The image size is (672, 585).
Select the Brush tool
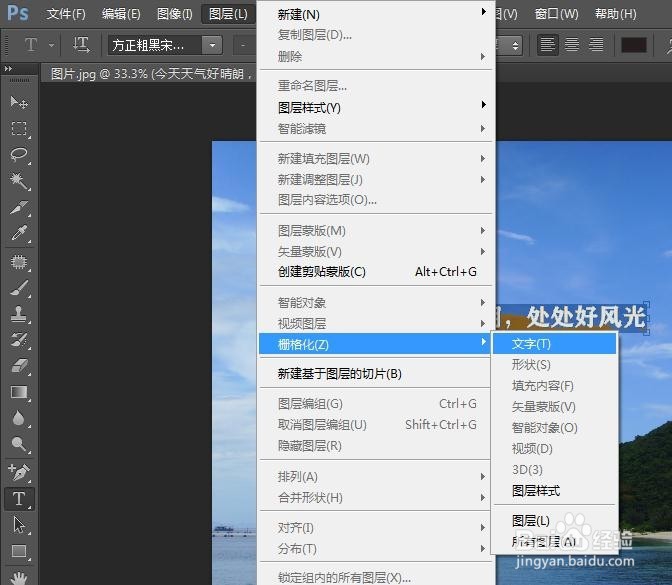click(19, 288)
